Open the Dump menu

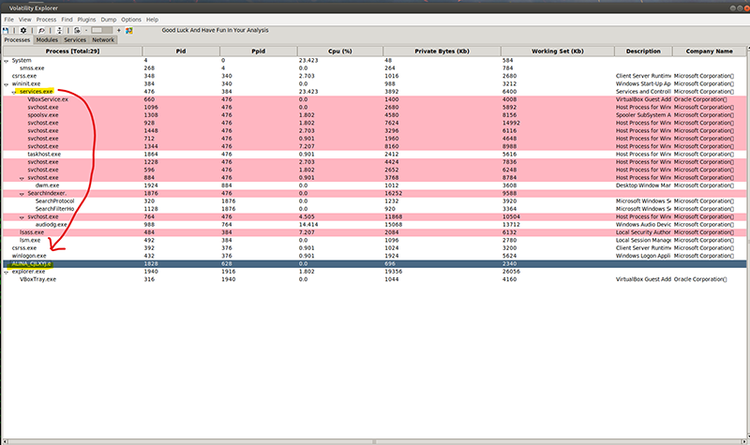tap(109, 20)
